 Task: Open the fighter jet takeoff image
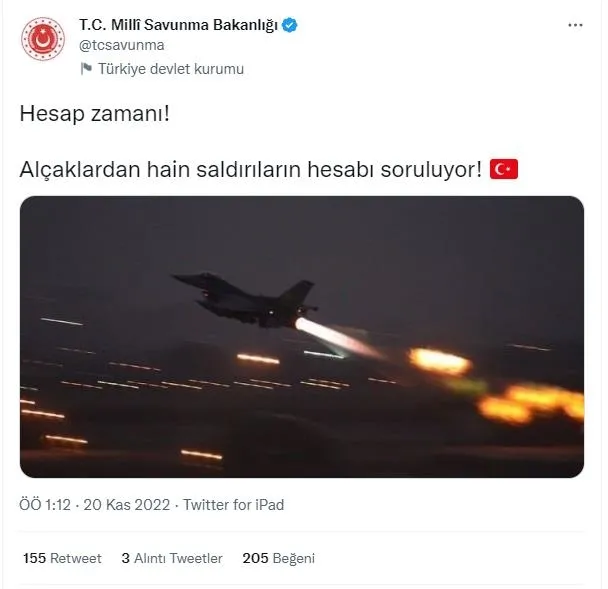click(x=302, y=337)
